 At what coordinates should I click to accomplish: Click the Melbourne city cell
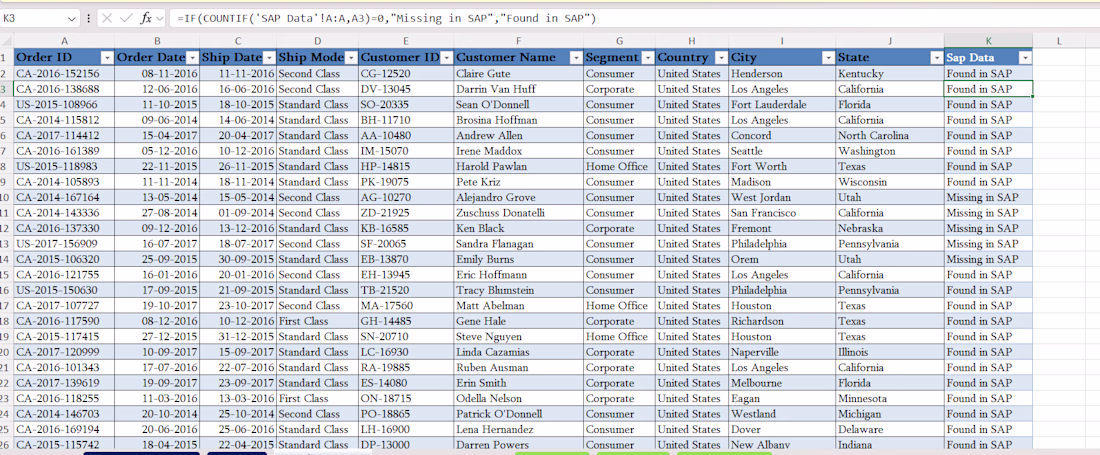[782, 383]
